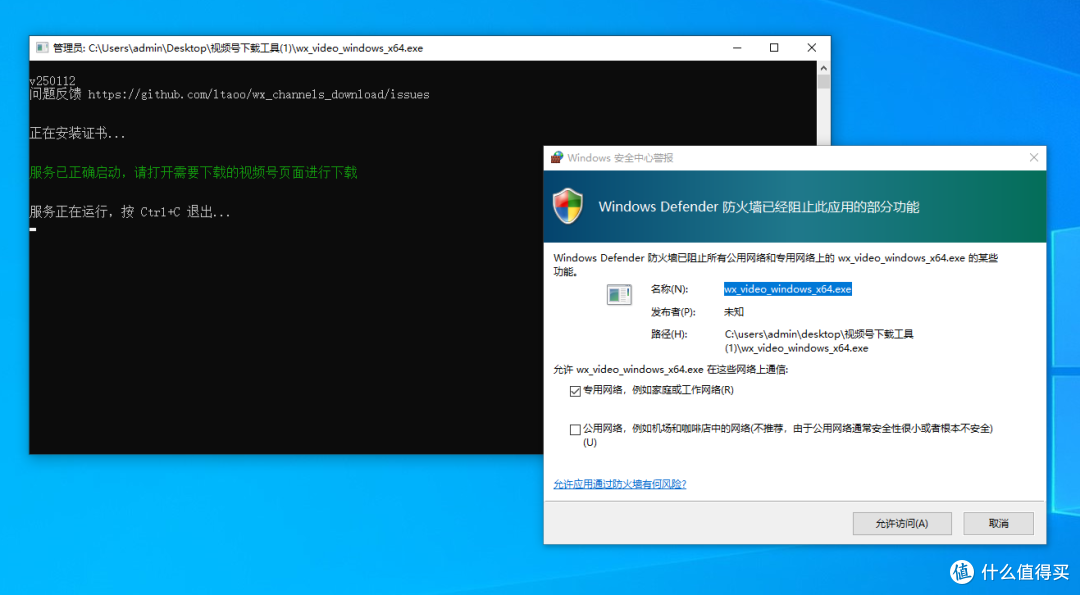Click the console vertical scrollbar thumb
Screen dimensions: 1080x595
[823, 82]
